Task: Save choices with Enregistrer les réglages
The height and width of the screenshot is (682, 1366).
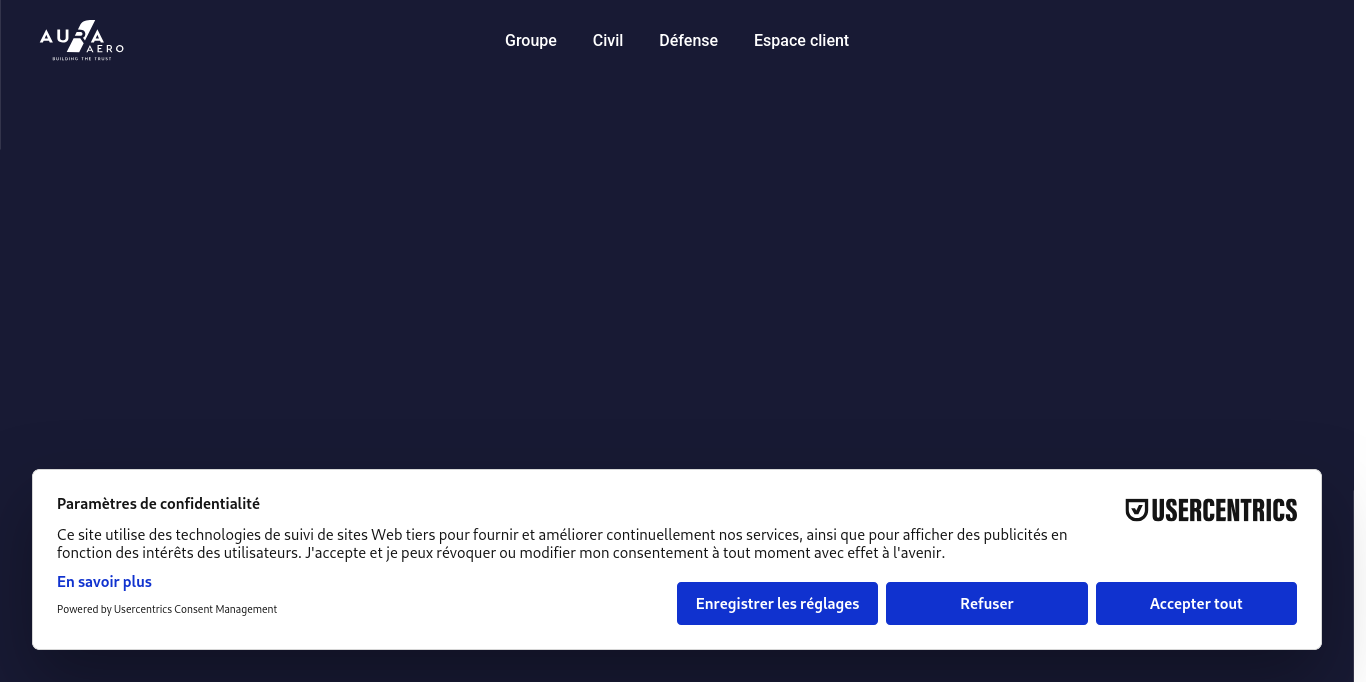Action: tap(777, 604)
